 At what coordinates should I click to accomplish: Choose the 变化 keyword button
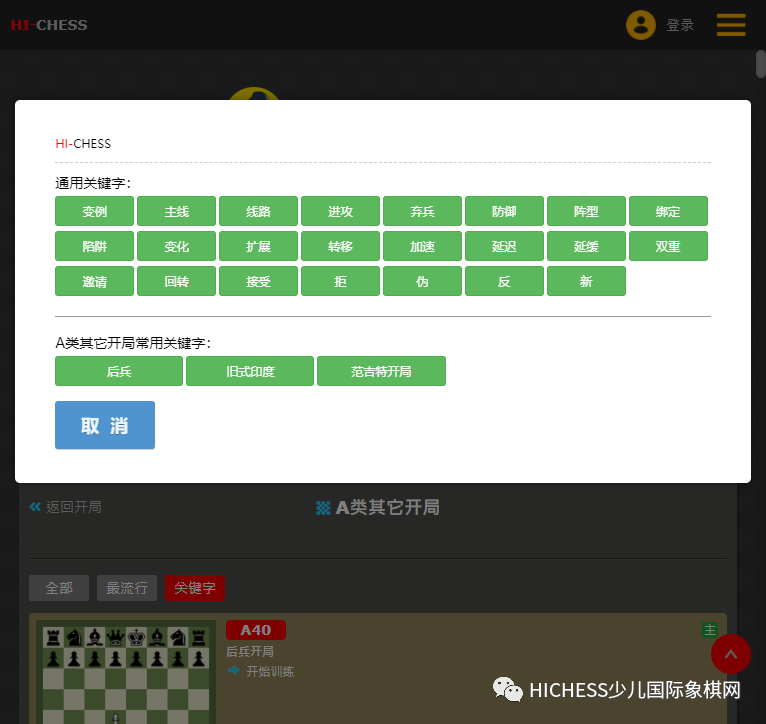click(x=176, y=246)
